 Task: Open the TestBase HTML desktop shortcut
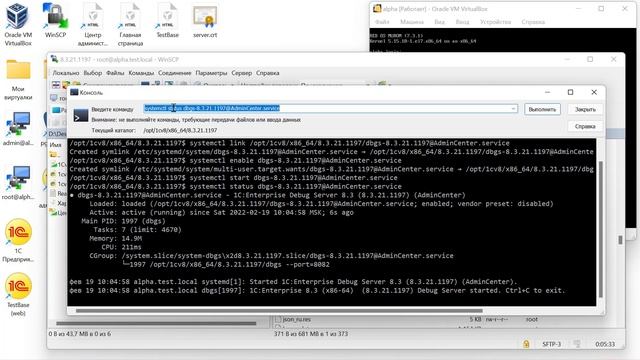[167, 21]
